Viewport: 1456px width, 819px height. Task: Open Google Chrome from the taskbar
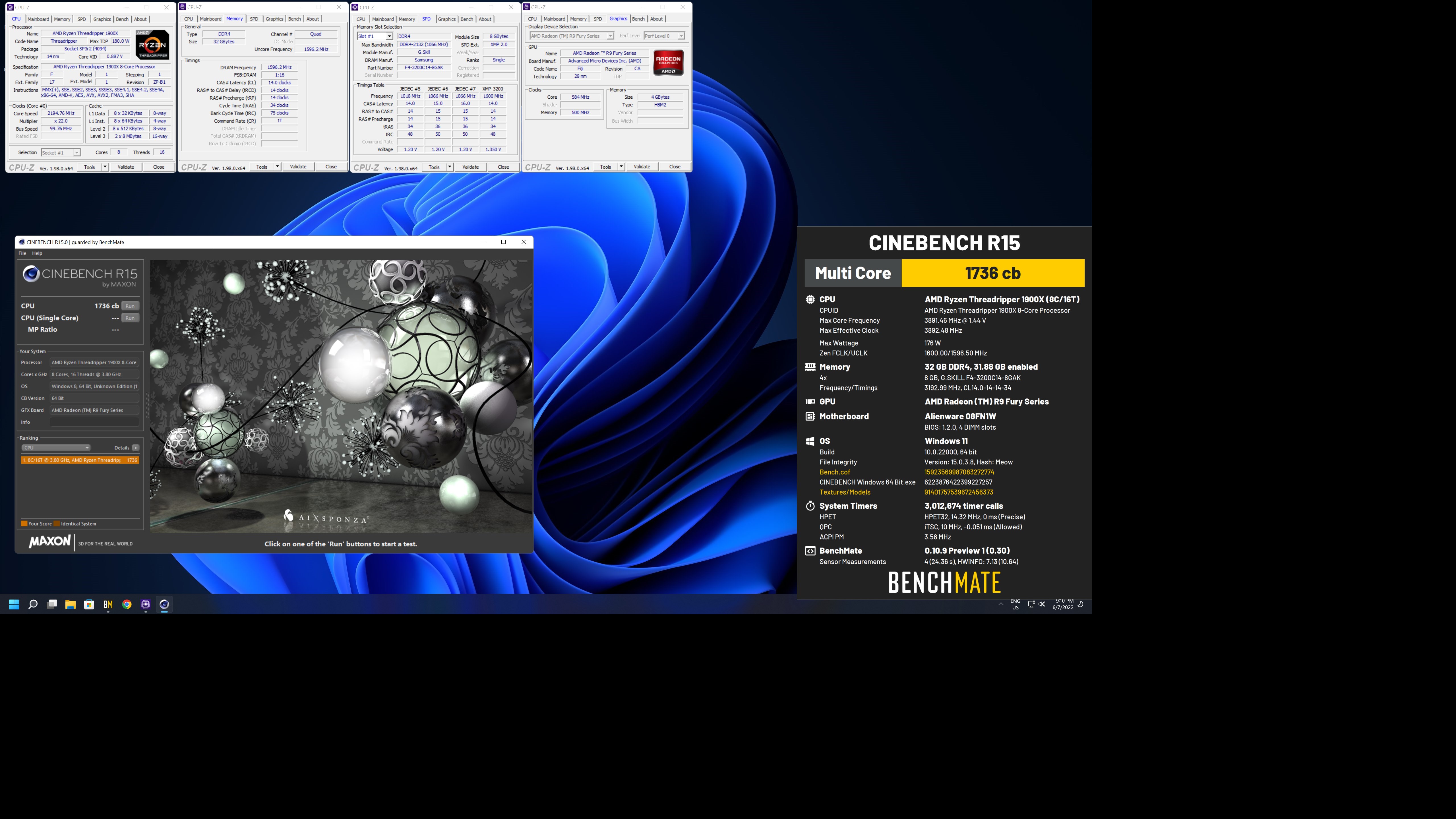coord(127,604)
